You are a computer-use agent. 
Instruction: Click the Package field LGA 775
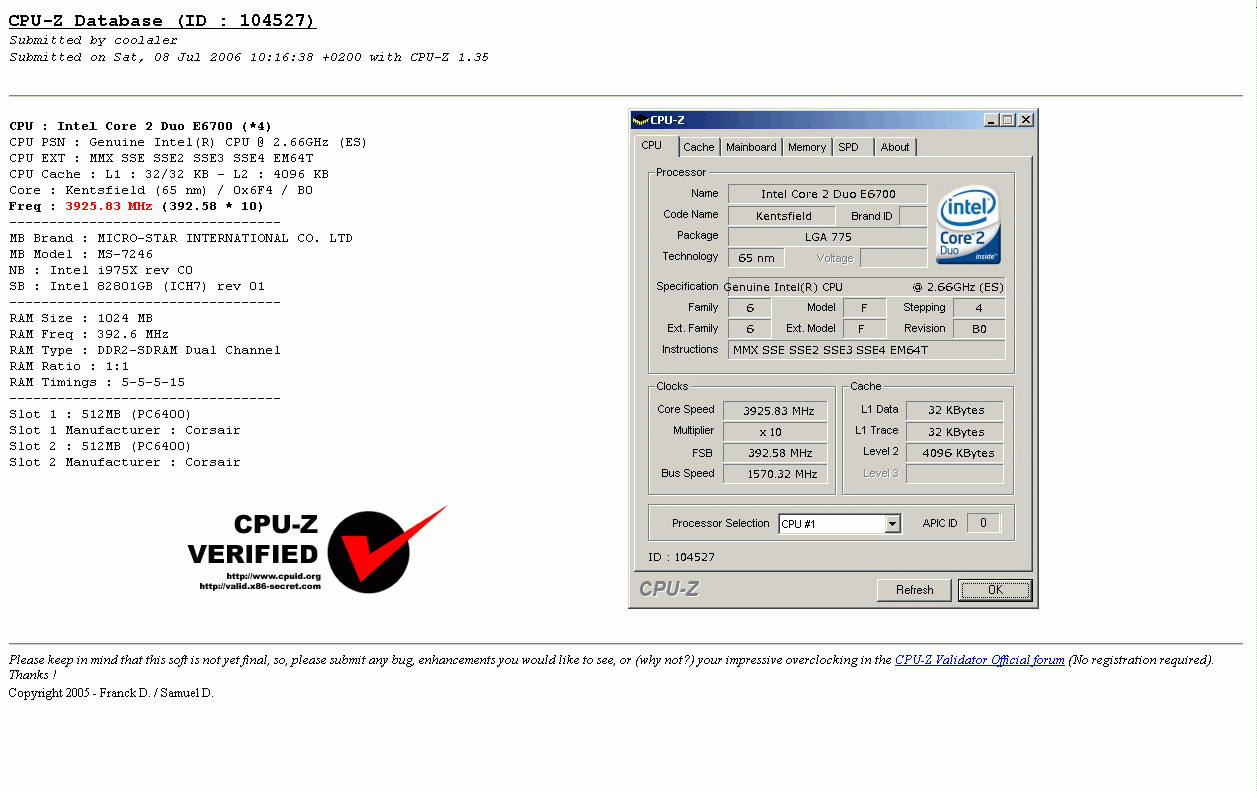(828, 236)
